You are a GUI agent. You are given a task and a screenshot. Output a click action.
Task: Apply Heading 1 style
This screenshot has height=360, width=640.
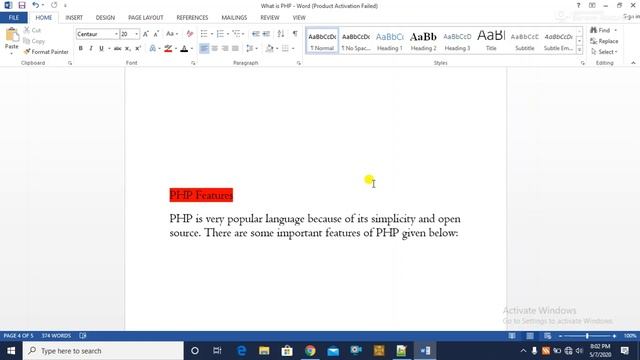[389, 41]
